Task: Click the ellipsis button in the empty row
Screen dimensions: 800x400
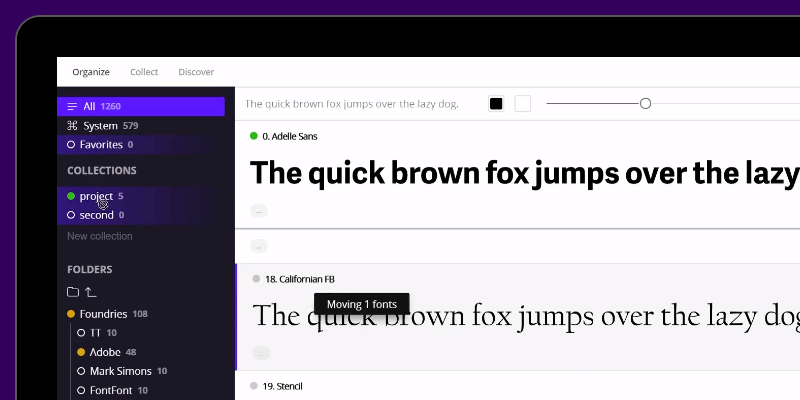Action: point(259,246)
